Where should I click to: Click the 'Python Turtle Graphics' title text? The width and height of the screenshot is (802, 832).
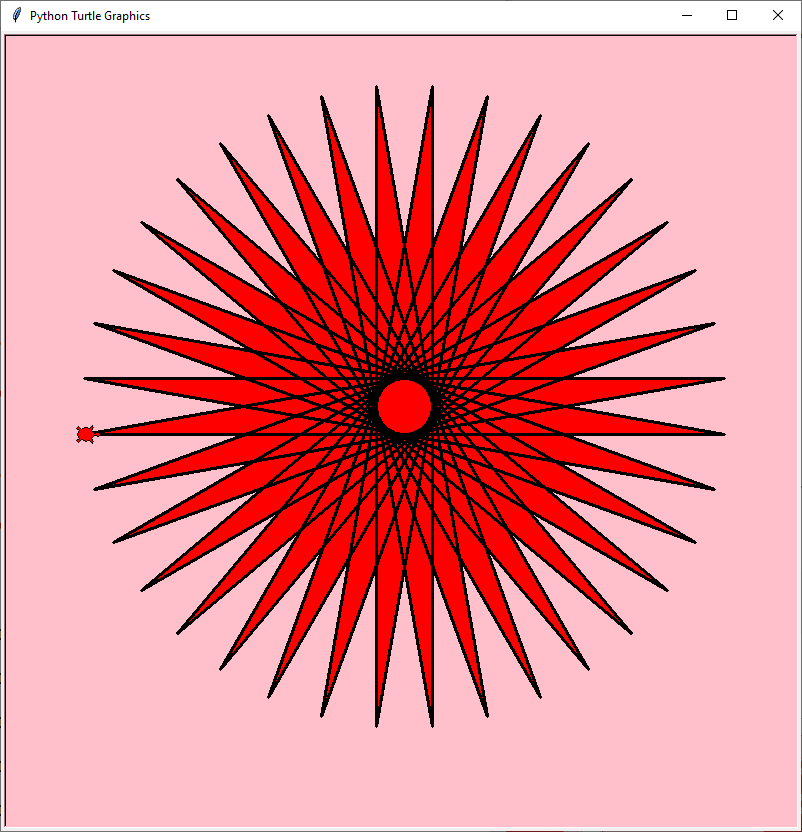coord(90,16)
